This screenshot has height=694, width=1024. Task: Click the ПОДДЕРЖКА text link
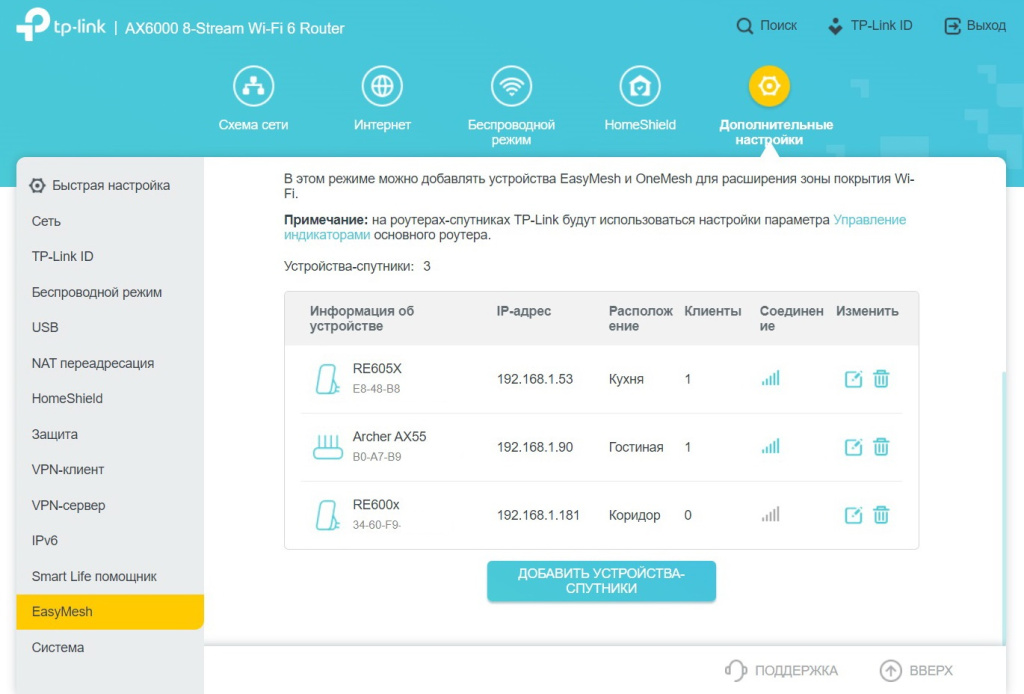pos(796,670)
